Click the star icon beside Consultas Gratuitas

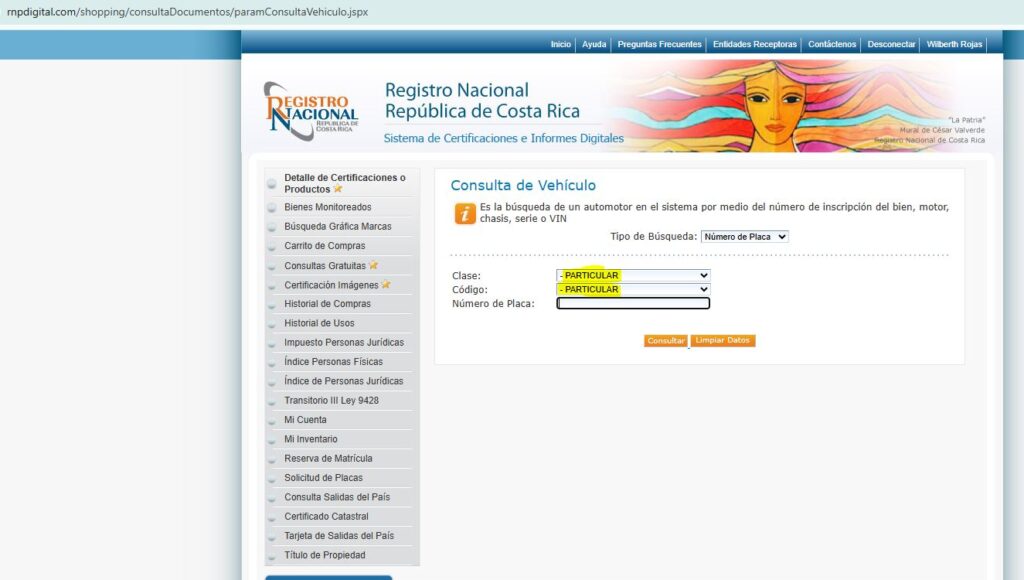(374, 266)
